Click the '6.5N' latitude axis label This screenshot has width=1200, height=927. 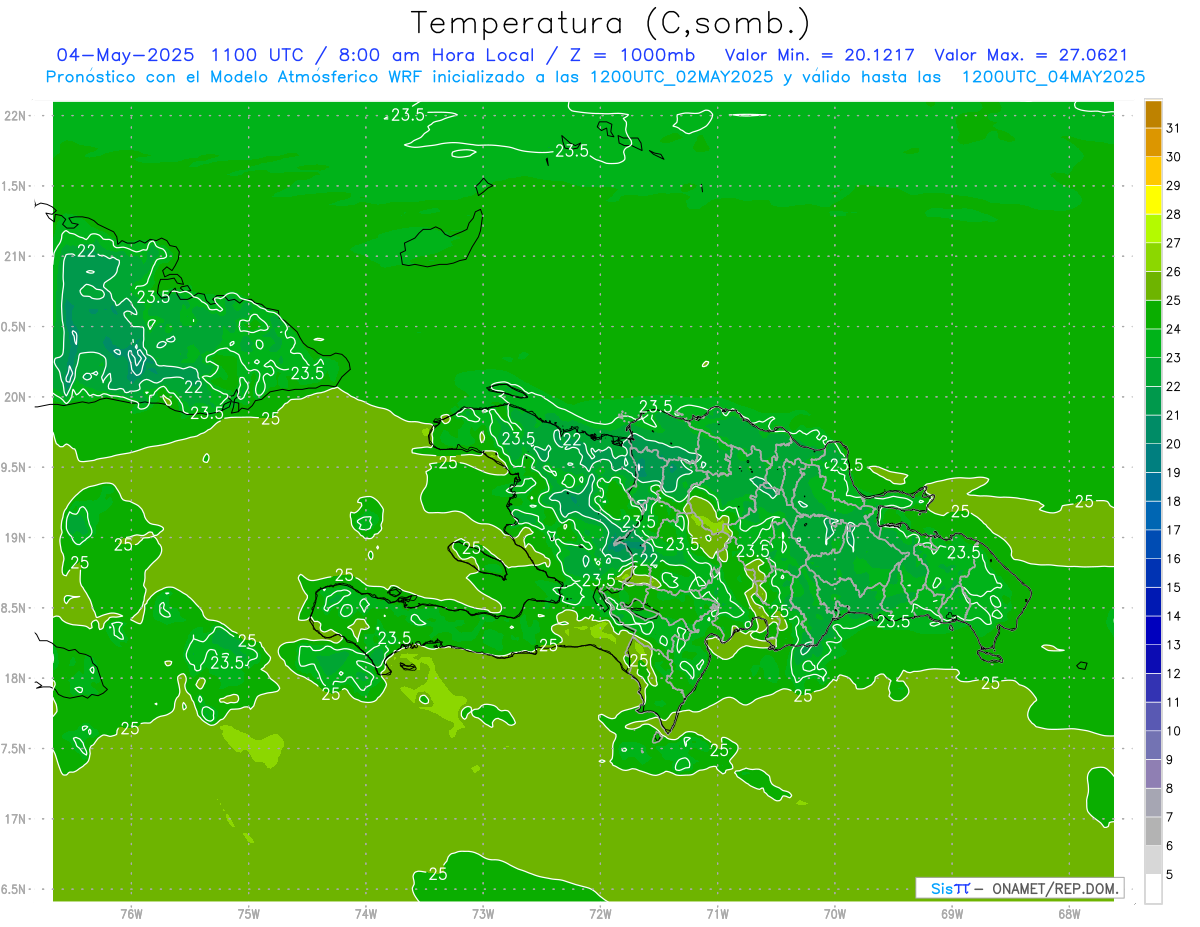[13, 889]
